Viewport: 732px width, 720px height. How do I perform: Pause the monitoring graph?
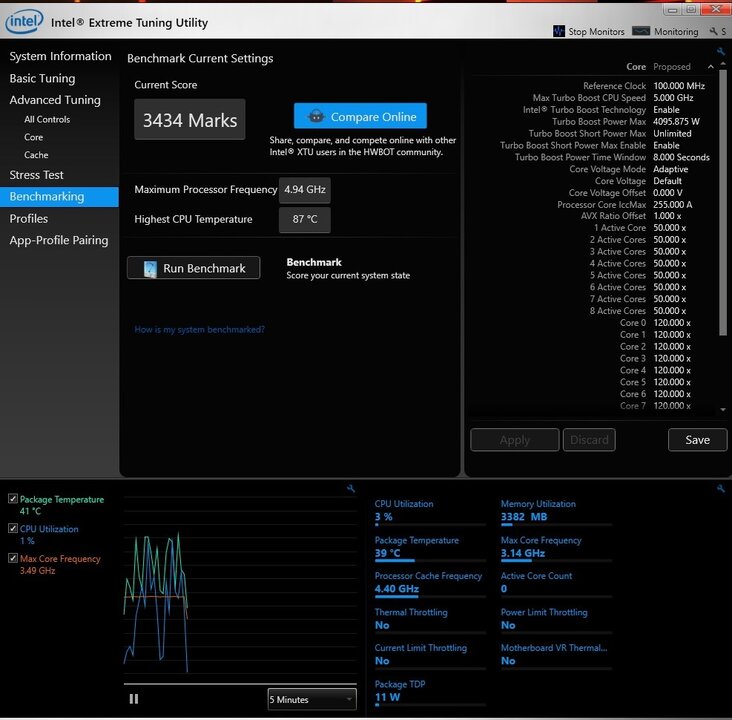pyautogui.click(x=134, y=699)
